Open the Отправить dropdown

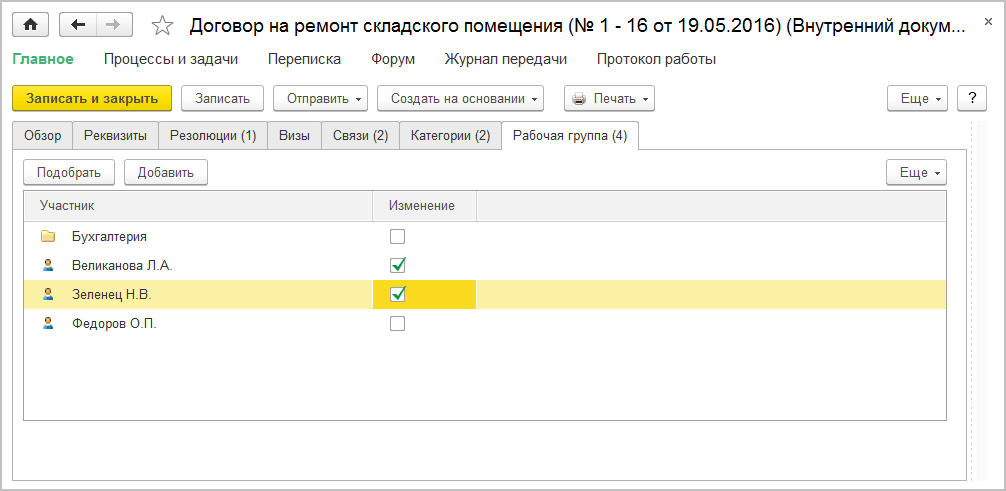click(x=320, y=98)
